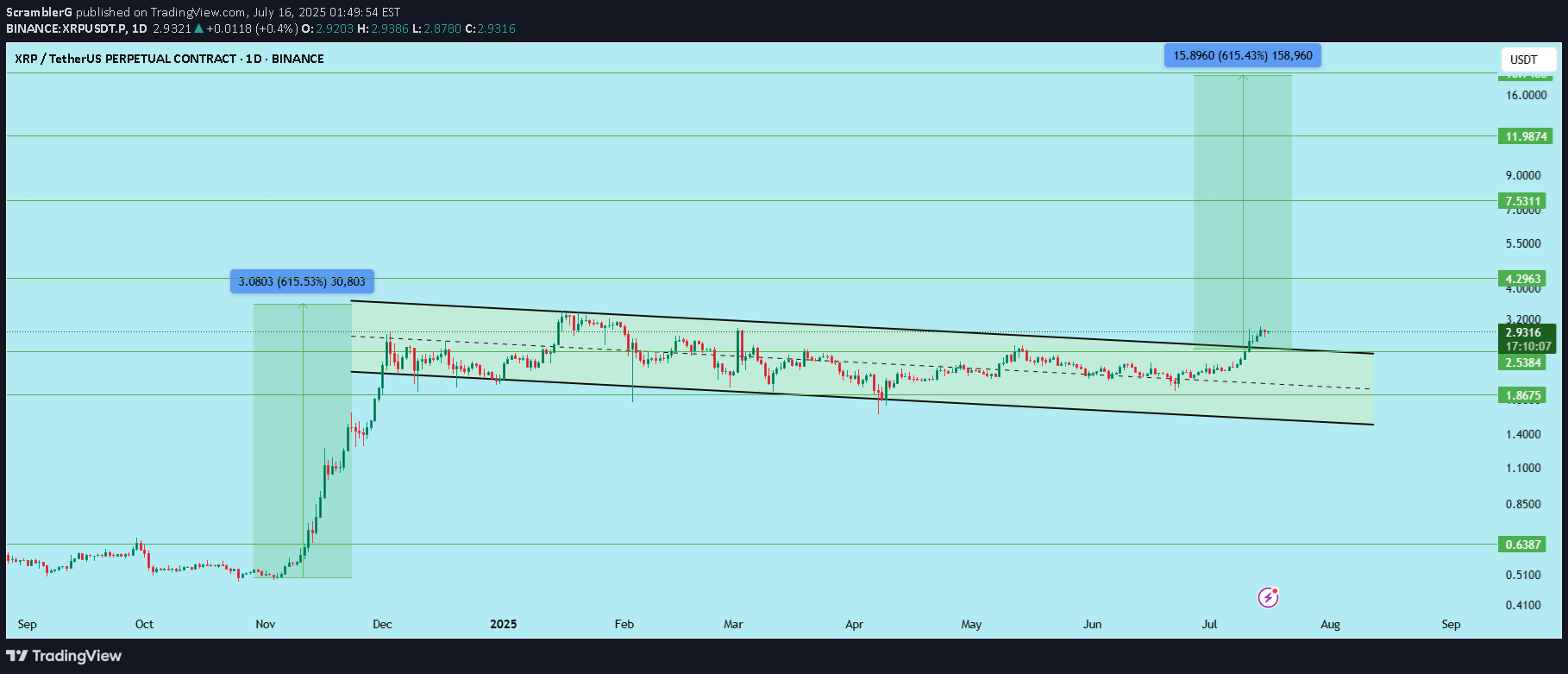Click the 0.6387 price level label
Viewport: 1568px width, 674px height.
pos(1523,545)
